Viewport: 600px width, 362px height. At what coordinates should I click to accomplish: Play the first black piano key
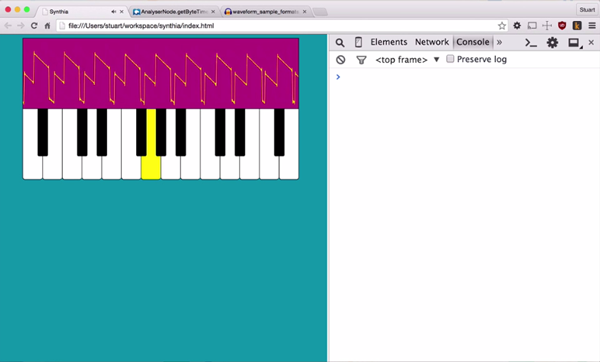point(43,132)
